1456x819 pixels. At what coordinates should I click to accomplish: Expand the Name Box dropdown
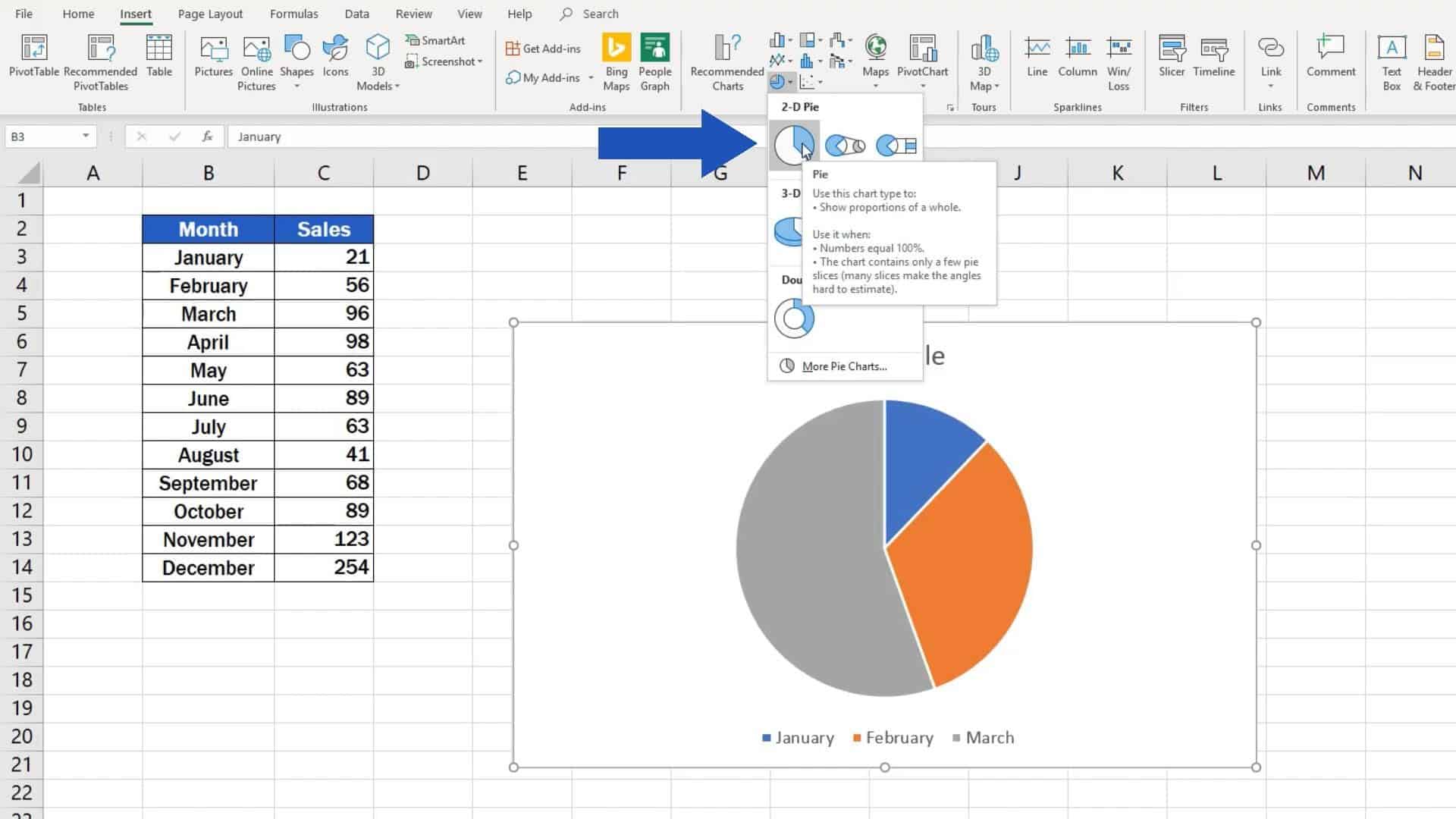pos(86,136)
